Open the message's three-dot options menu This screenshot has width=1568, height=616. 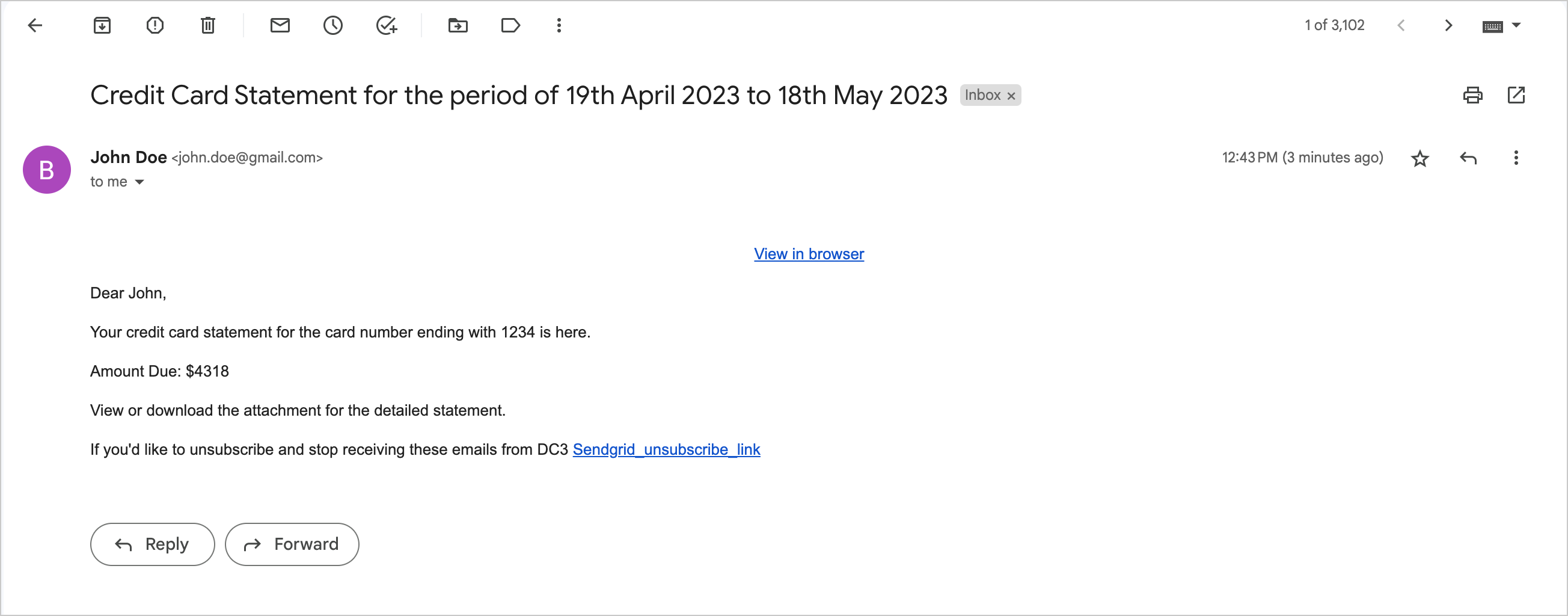[1516, 158]
